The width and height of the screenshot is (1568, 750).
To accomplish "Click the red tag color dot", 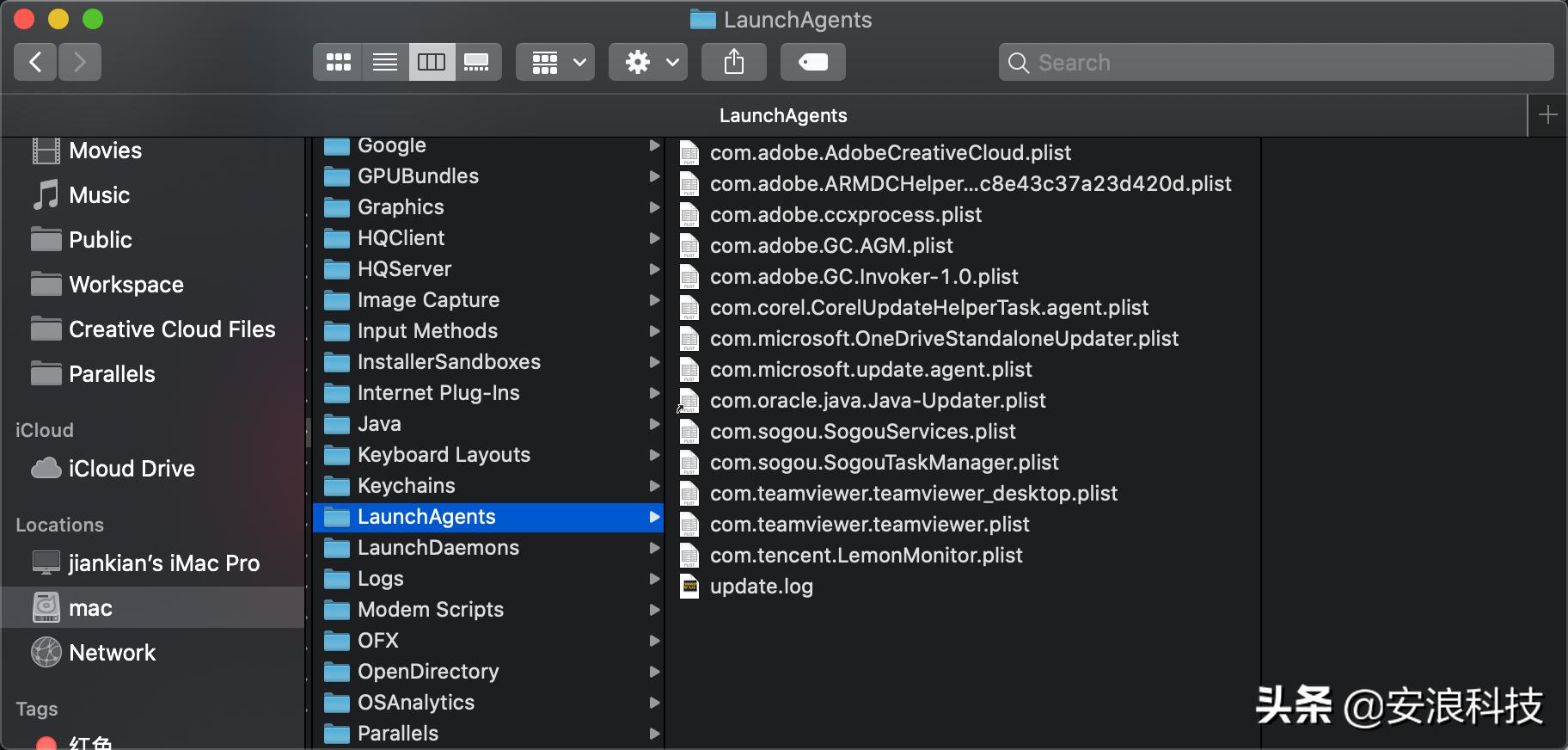I will (x=46, y=743).
